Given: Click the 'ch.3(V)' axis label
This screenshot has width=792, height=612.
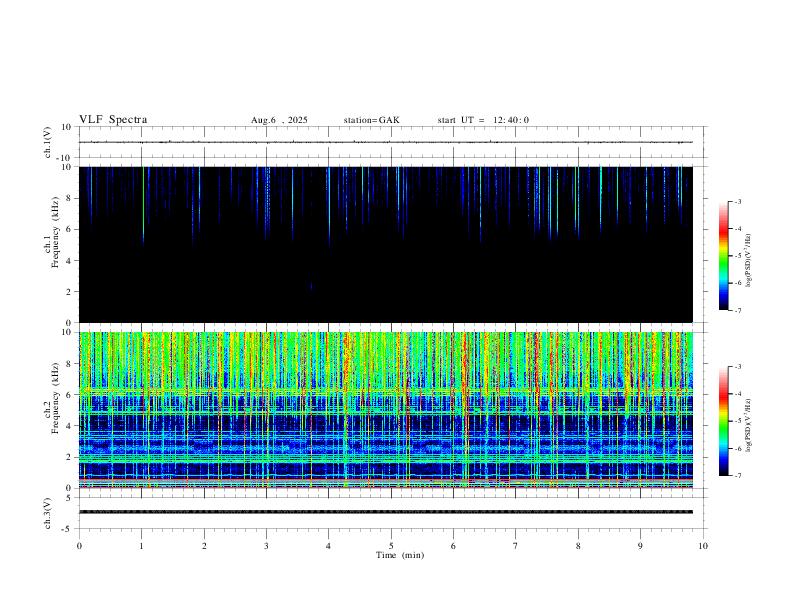Looking at the screenshot, I should coord(48,513).
